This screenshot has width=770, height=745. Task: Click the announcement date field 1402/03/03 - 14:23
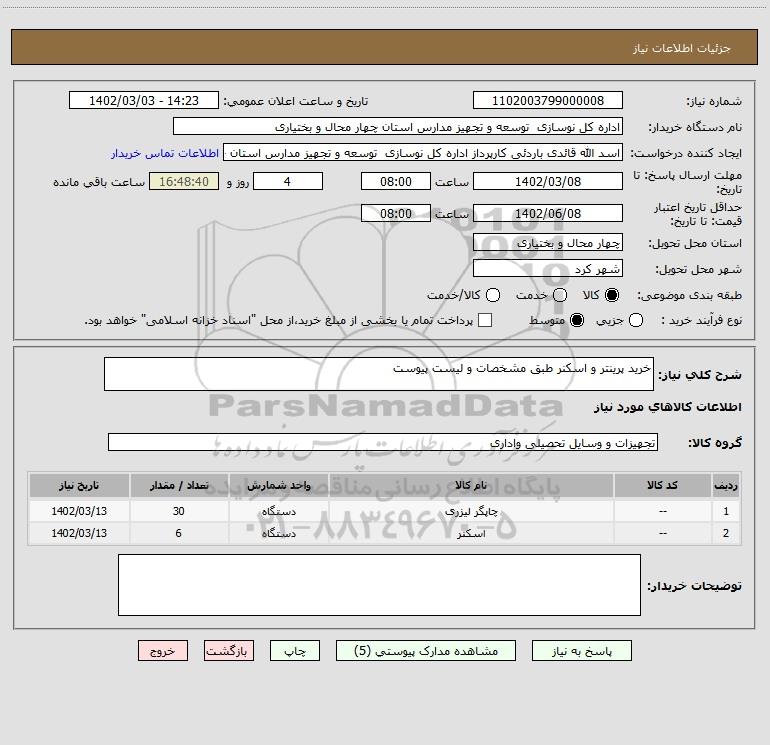coord(144,100)
